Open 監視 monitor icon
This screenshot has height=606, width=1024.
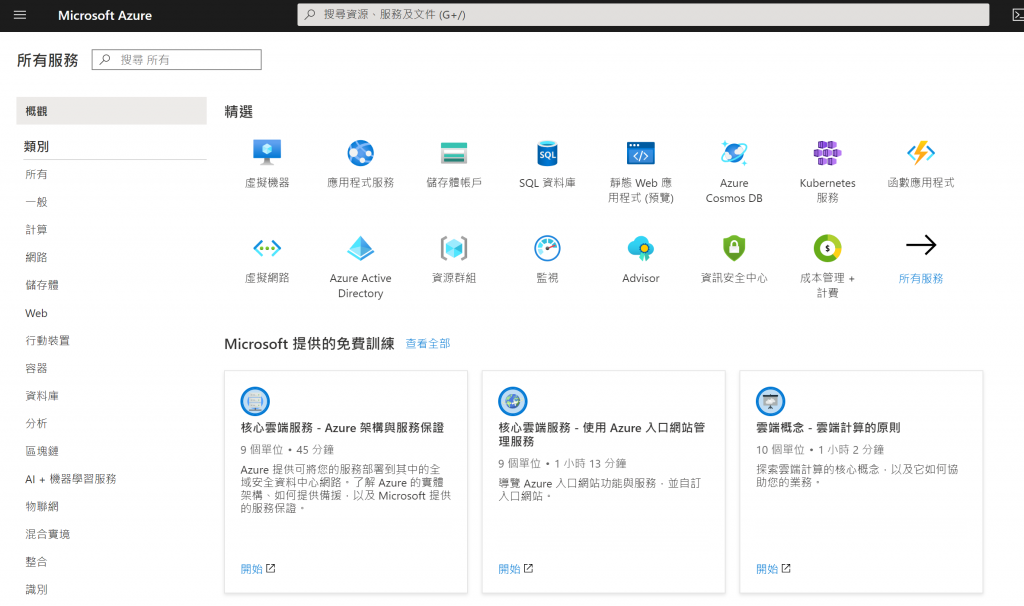(547, 248)
